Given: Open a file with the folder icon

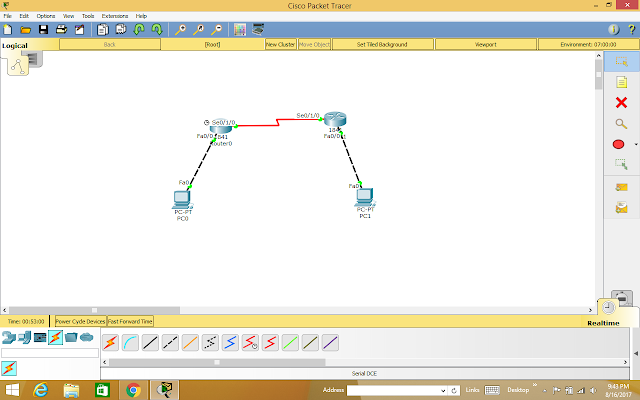Looking at the screenshot, I should coord(25,30).
